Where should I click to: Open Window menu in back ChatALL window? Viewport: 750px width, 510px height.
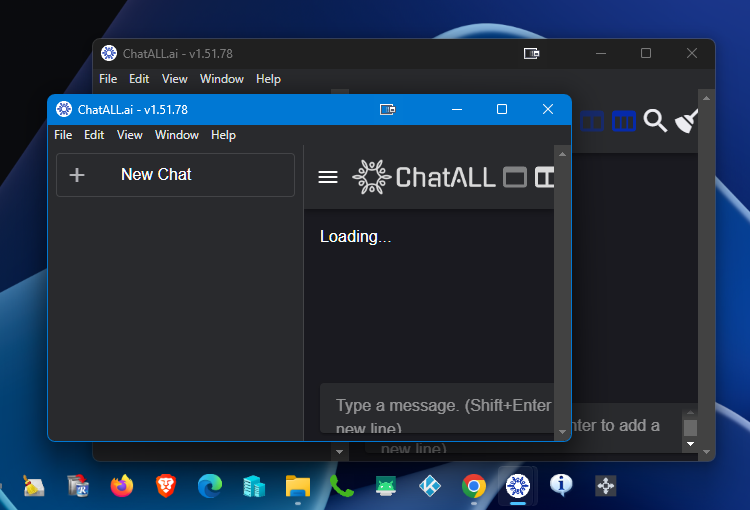221,79
